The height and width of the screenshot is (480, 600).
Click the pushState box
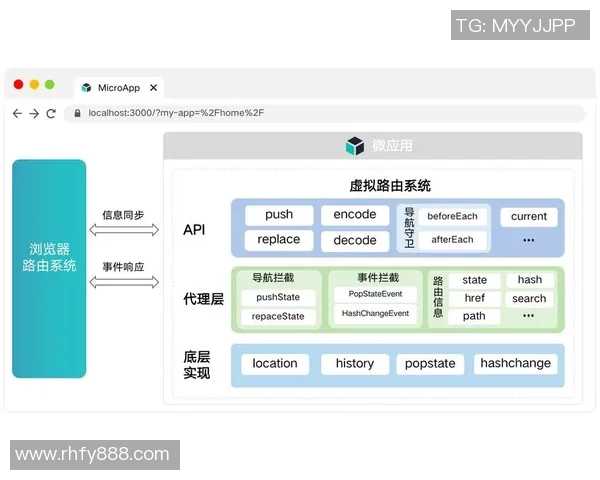point(278,297)
